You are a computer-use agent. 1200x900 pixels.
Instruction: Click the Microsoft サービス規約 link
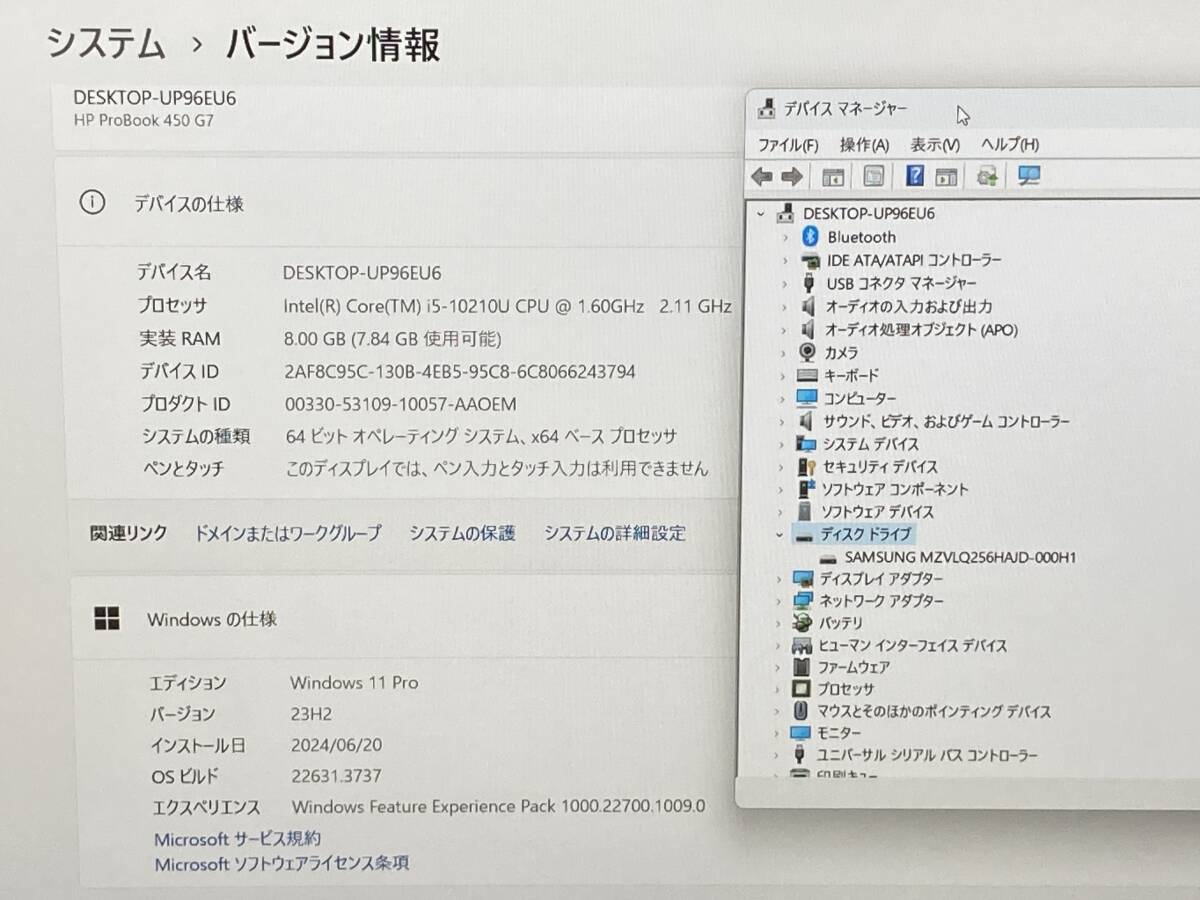[x=237, y=839]
